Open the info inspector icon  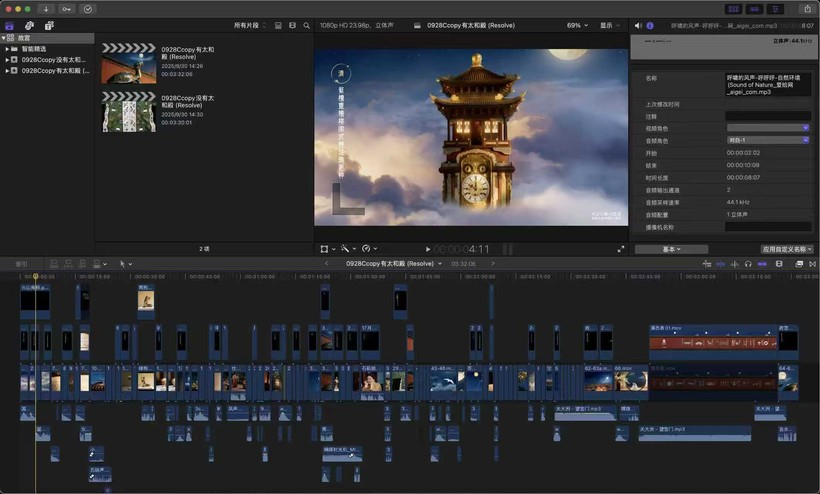[x=650, y=25]
